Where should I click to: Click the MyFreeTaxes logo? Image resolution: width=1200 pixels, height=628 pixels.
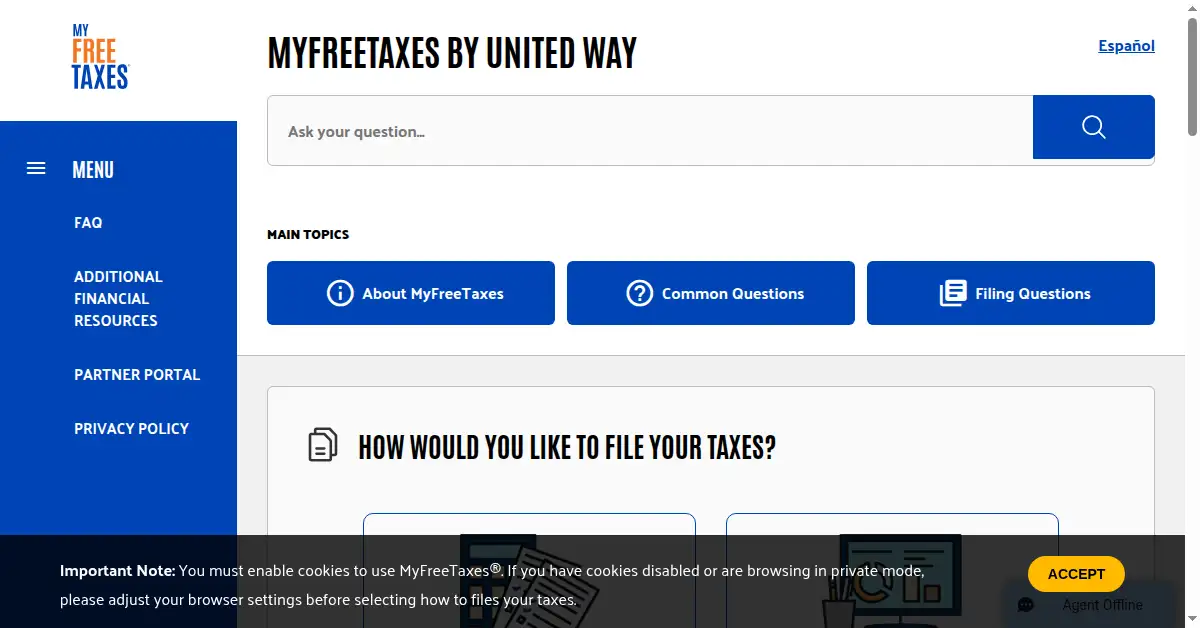point(100,57)
